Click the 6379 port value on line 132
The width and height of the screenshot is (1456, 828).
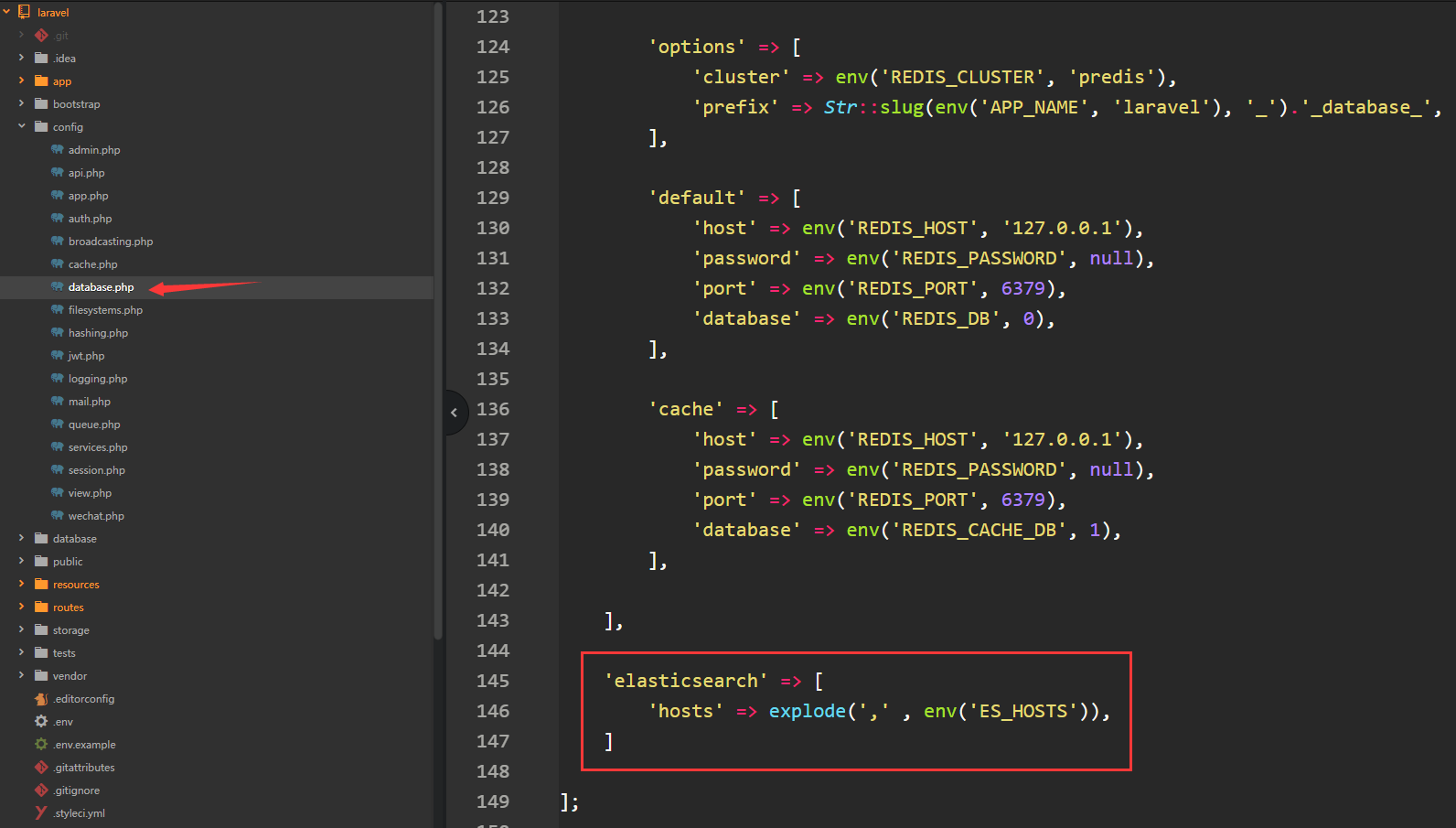click(1022, 288)
